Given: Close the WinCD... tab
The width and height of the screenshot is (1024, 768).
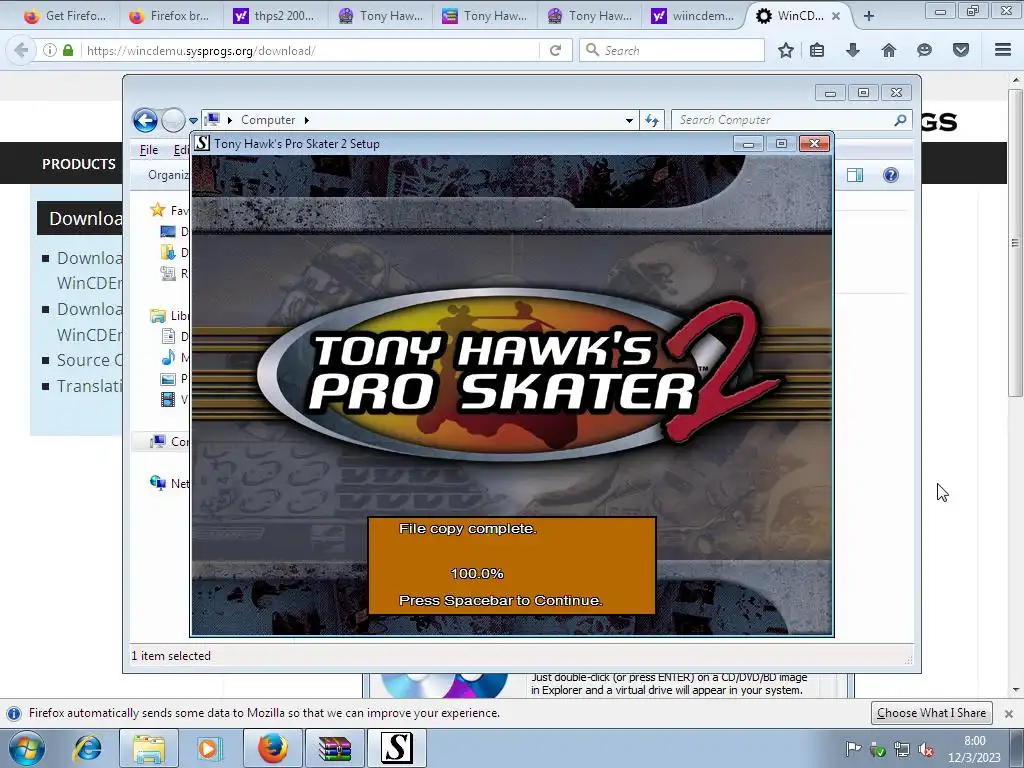Looking at the screenshot, I should pyautogui.click(x=836, y=16).
